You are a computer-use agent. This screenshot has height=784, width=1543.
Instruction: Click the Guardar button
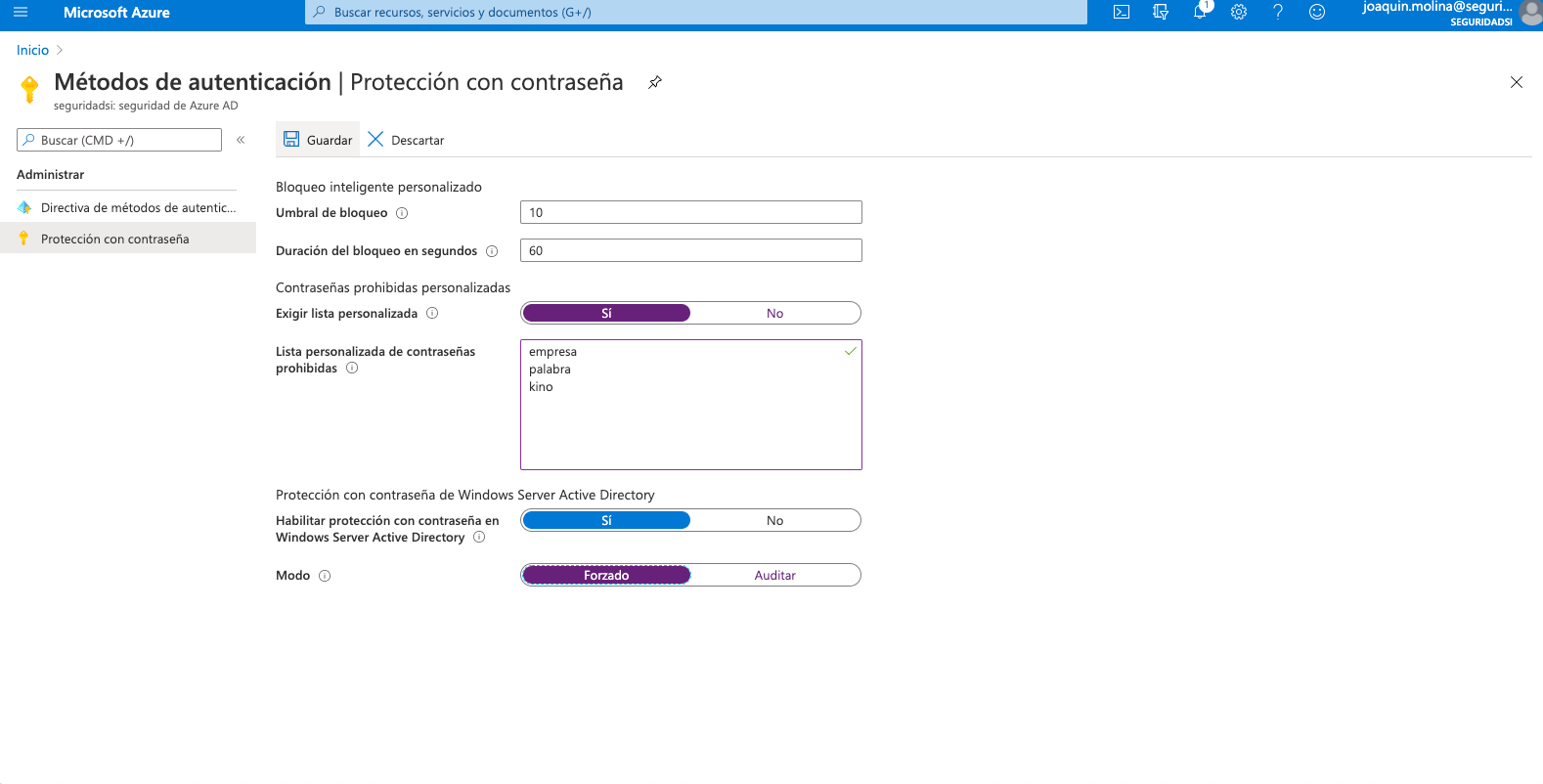tap(318, 141)
